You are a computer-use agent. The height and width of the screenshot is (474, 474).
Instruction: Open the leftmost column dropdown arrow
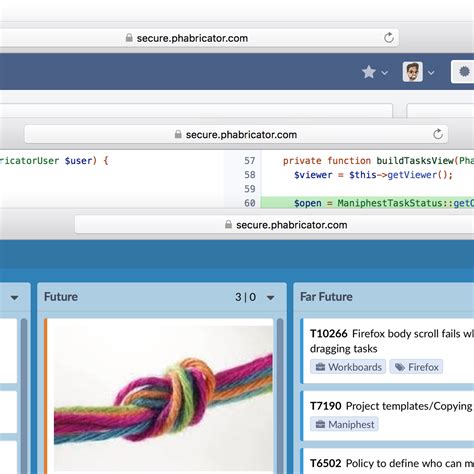(x=14, y=297)
